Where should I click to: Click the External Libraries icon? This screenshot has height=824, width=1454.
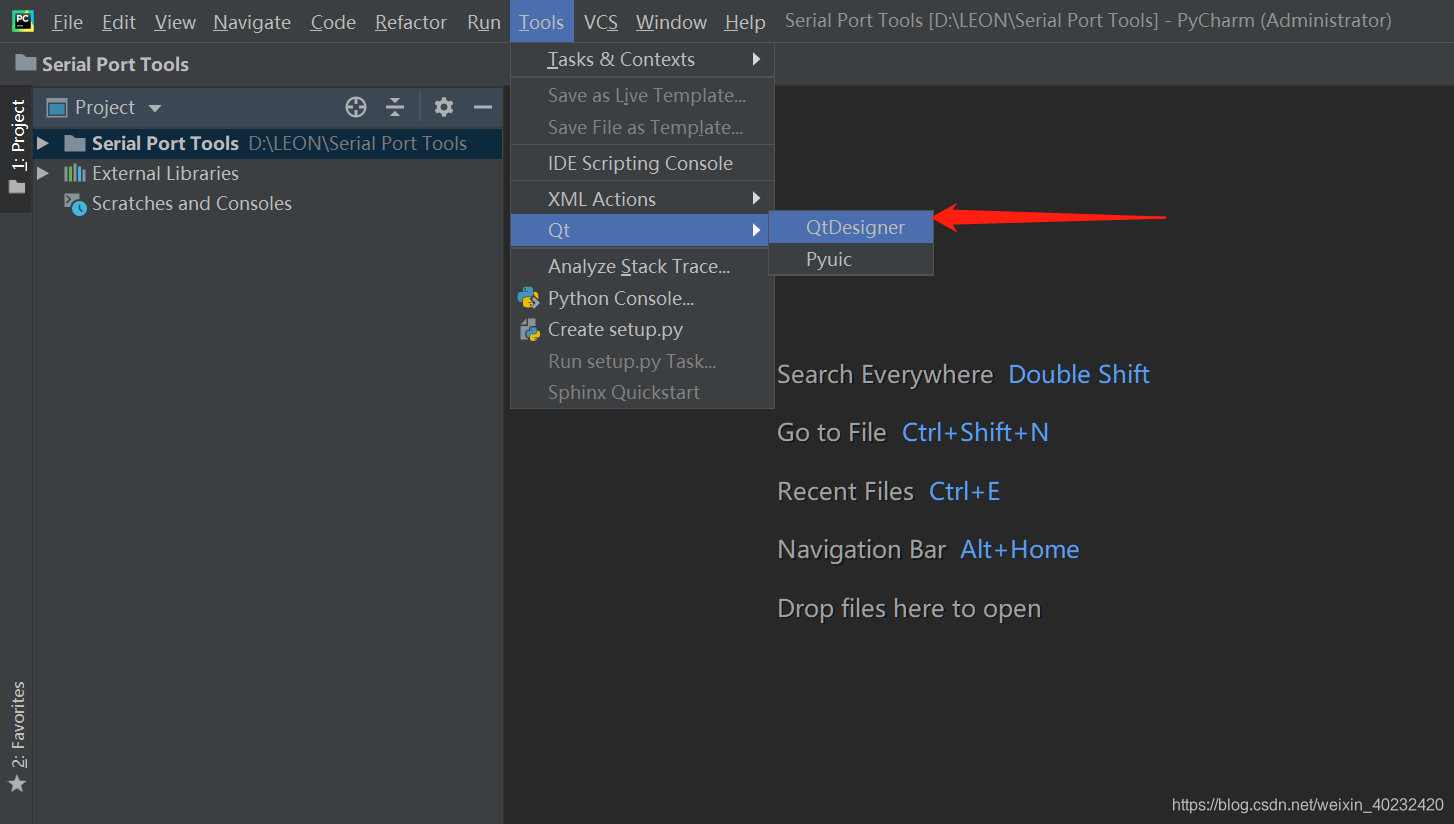(x=75, y=173)
